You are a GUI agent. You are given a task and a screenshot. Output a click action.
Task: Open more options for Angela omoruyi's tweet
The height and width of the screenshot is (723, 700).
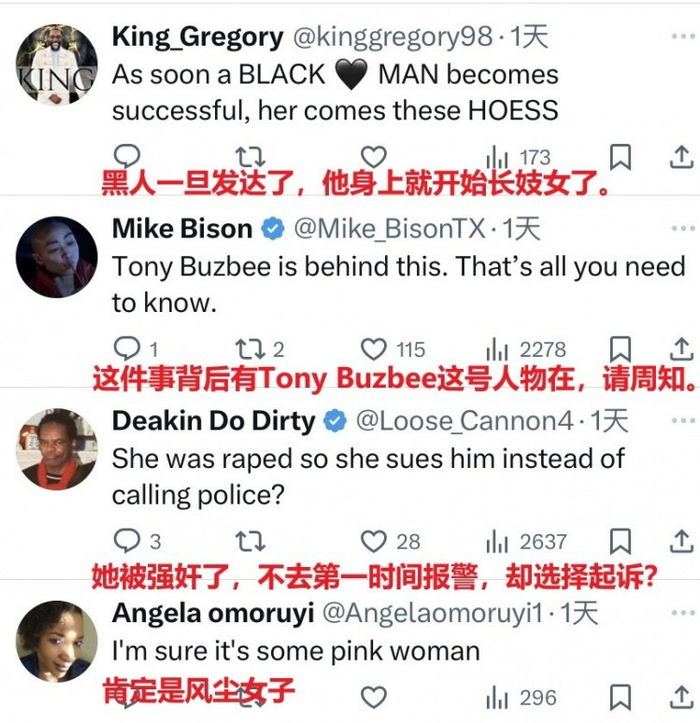click(x=683, y=613)
